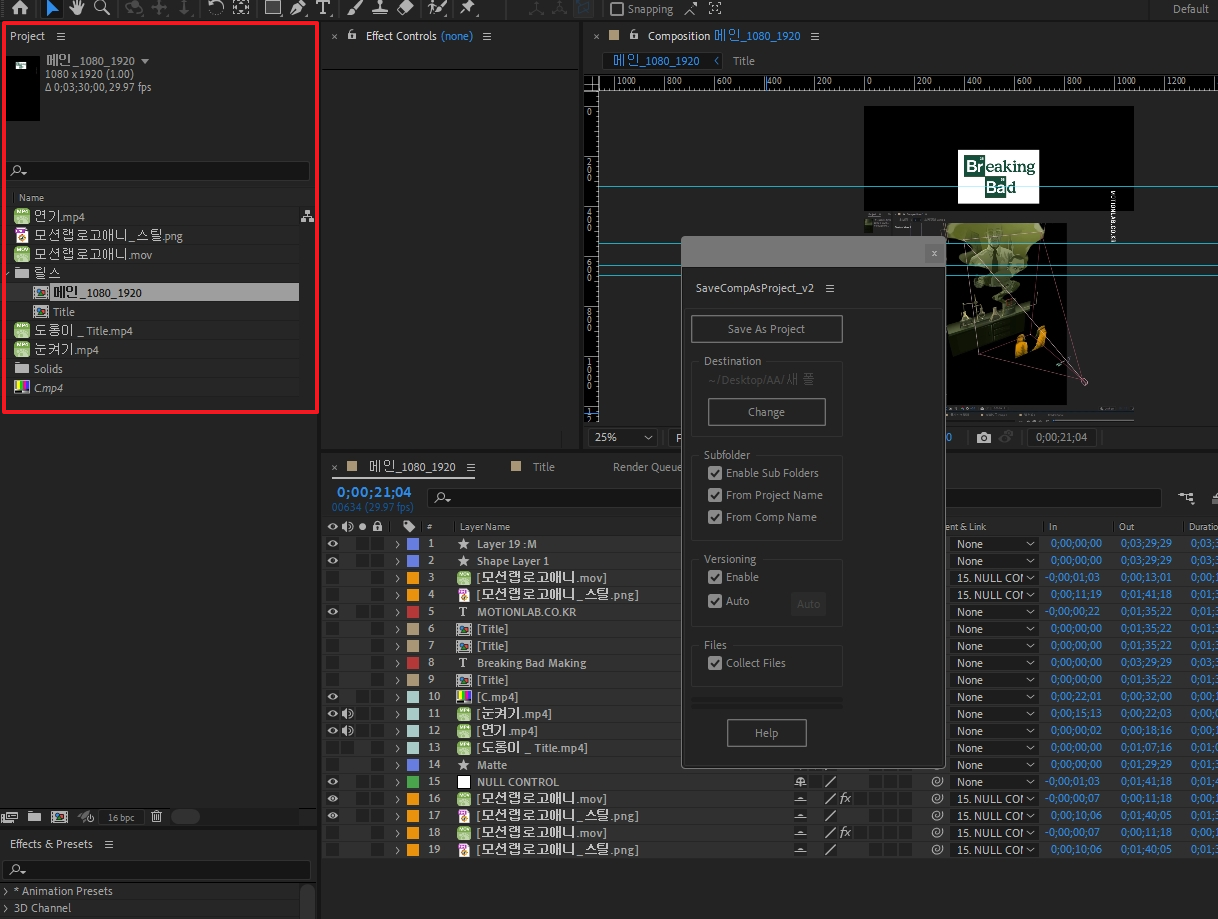The image size is (1218, 919).
Task: Disable the Enable Sub Folders checkbox
Action: 715,473
